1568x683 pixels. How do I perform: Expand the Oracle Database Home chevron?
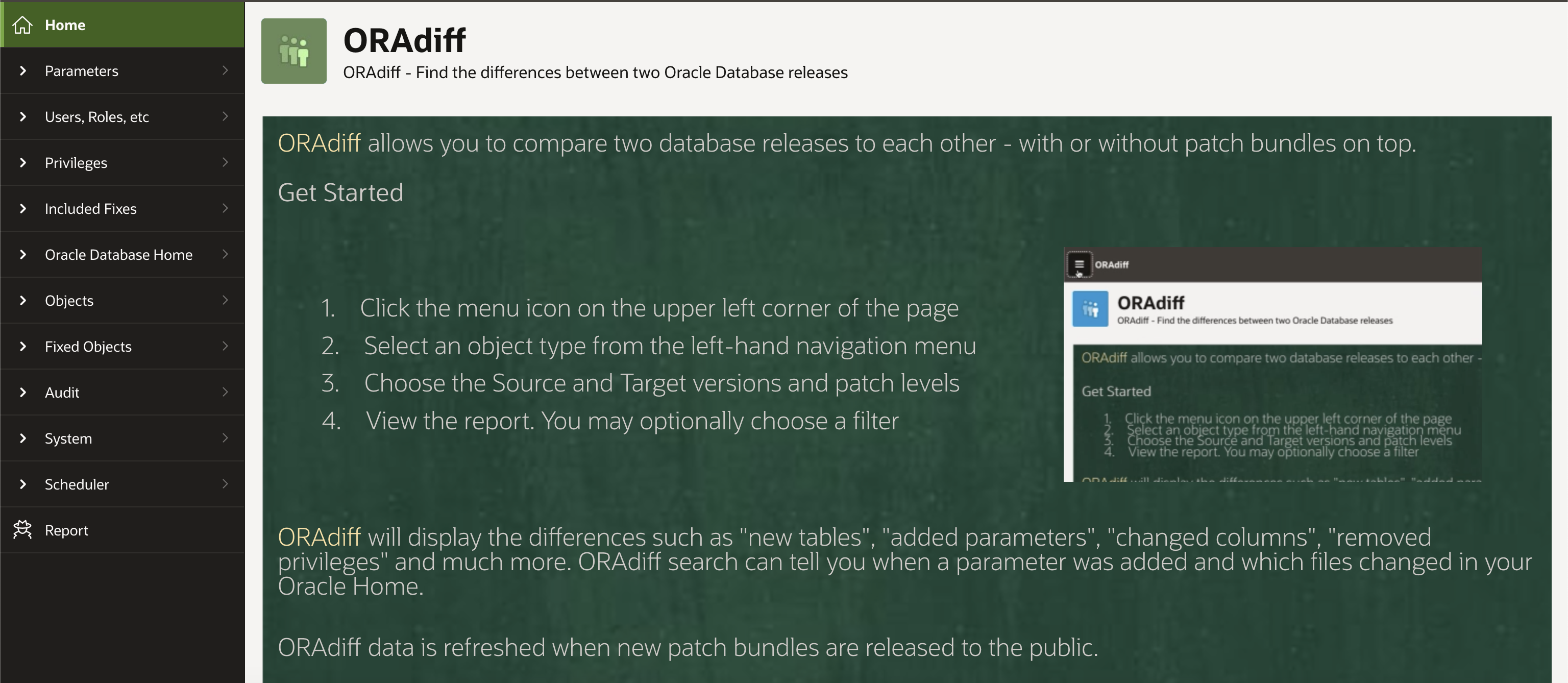coord(23,254)
